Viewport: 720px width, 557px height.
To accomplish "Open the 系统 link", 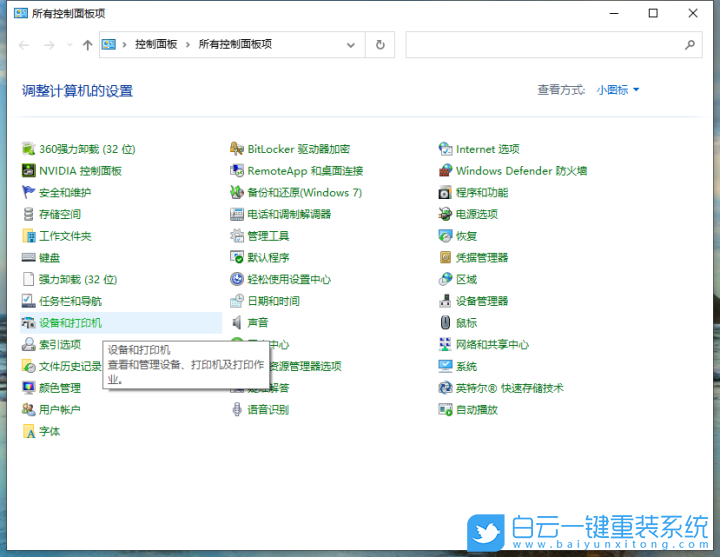I will (x=467, y=366).
